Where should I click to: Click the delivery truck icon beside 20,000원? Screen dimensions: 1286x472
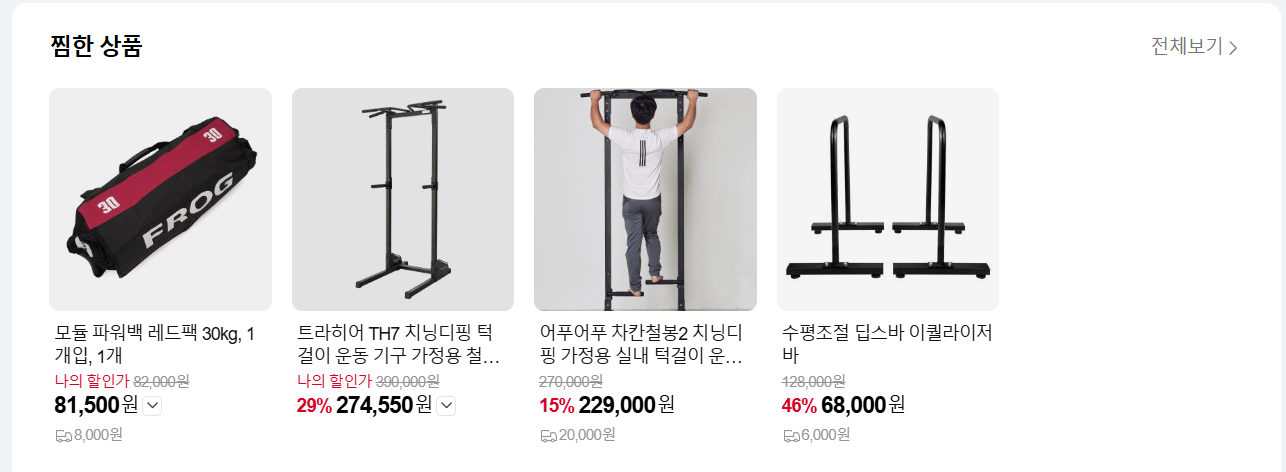click(x=548, y=435)
